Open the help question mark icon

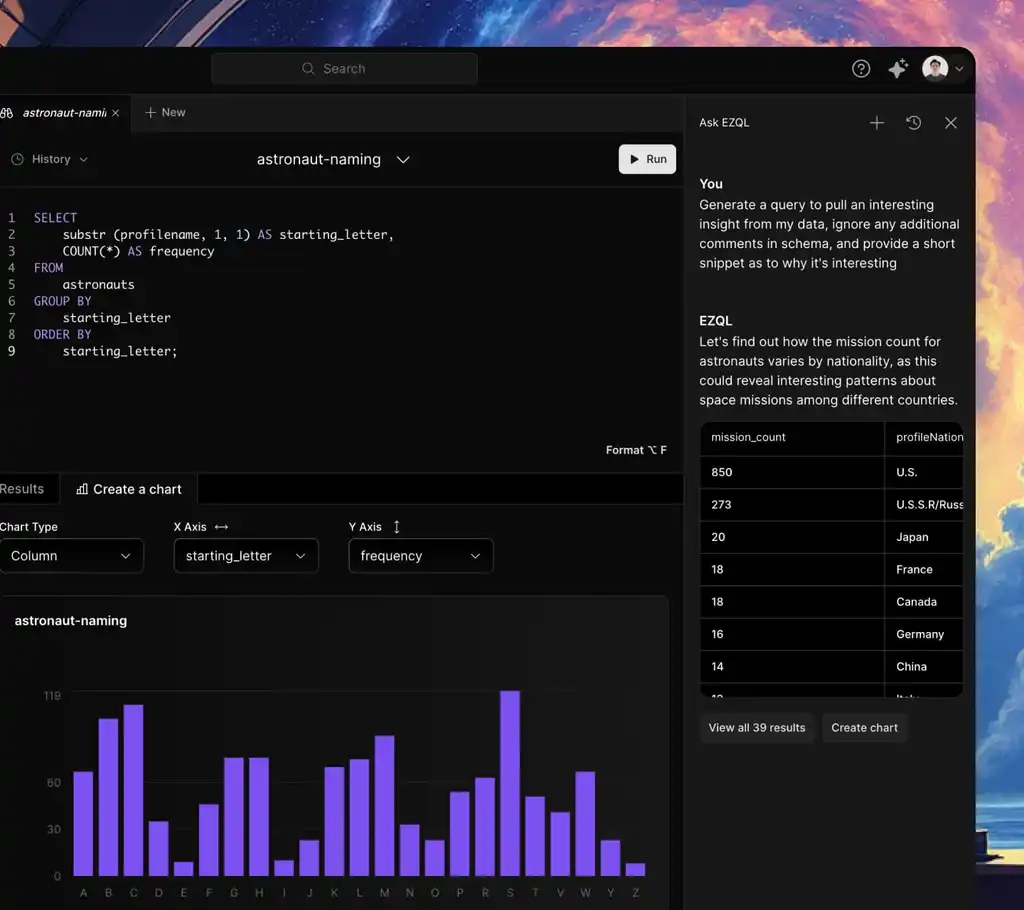click(x=861, y=68)
